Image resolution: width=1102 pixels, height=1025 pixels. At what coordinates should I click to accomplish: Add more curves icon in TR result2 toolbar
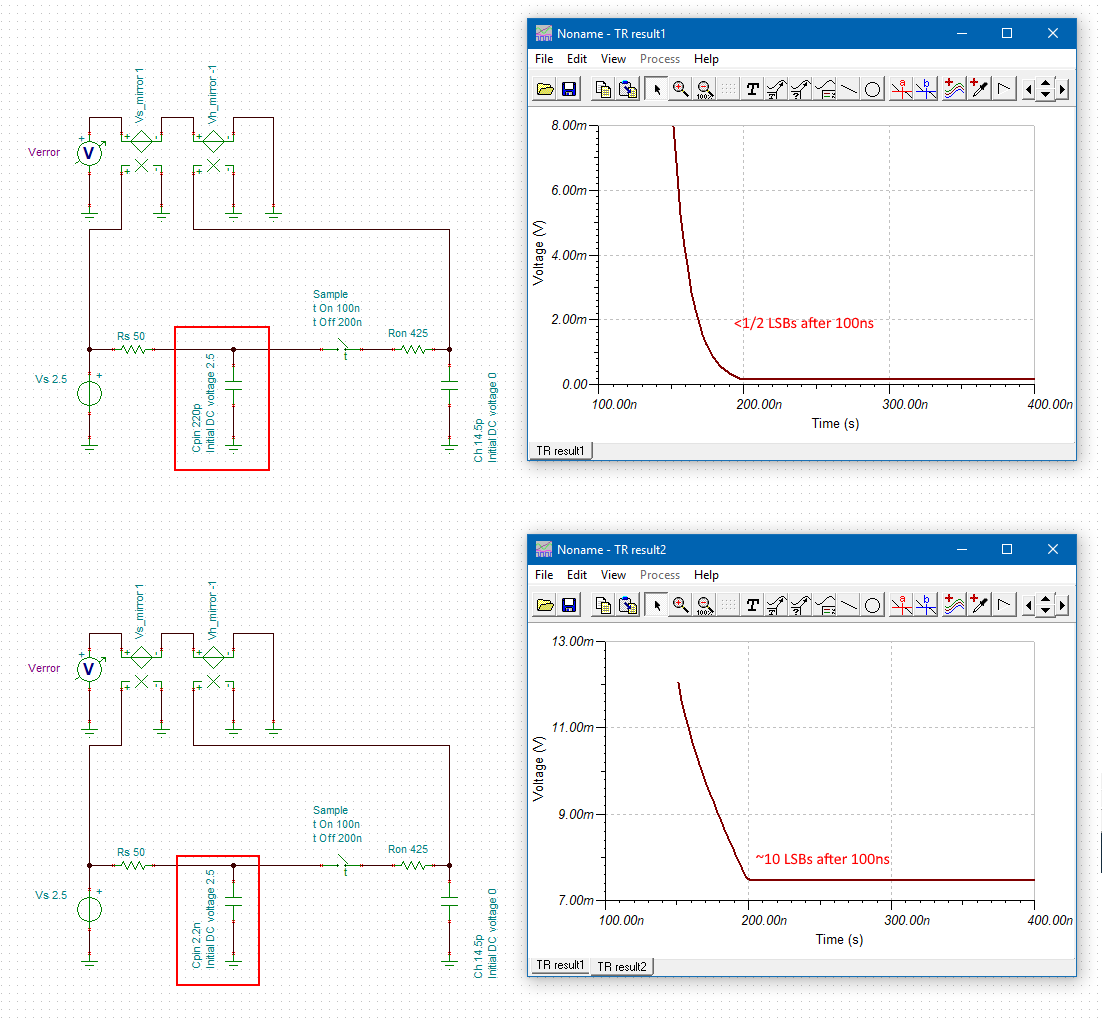pyautogui.click(x=954, y=605)
